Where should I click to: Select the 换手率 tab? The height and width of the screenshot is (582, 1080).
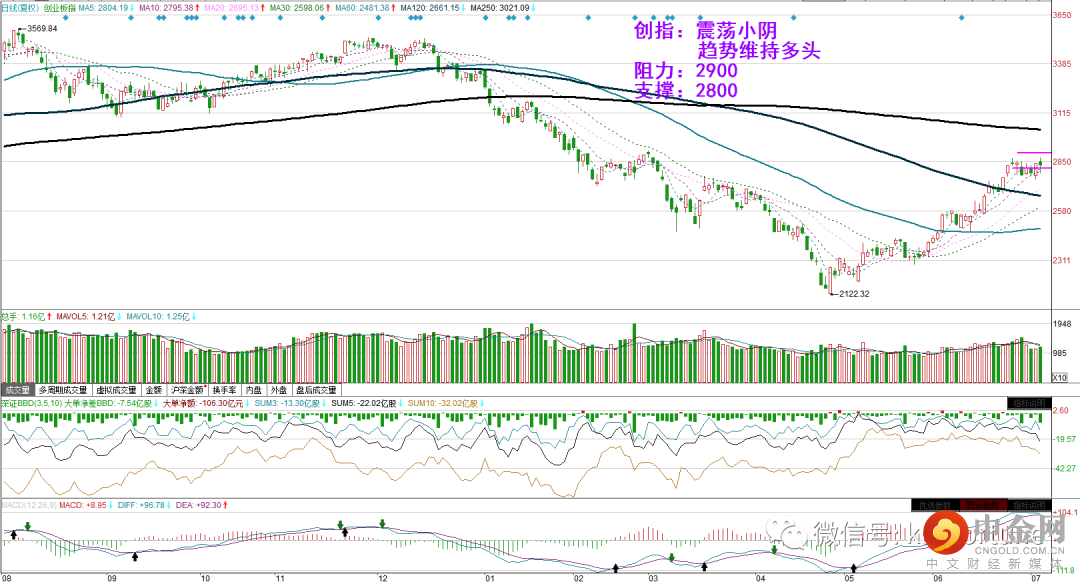point(225,390)
